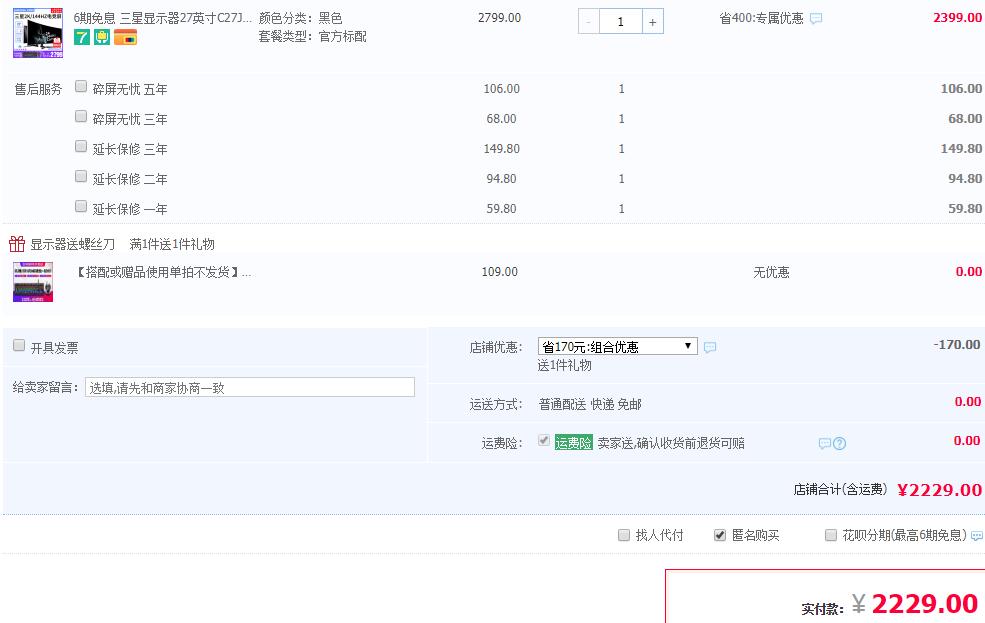Check the 碎屏无忧 三年 service option
Screen dimensions: 985x623
tap(81, 116)
